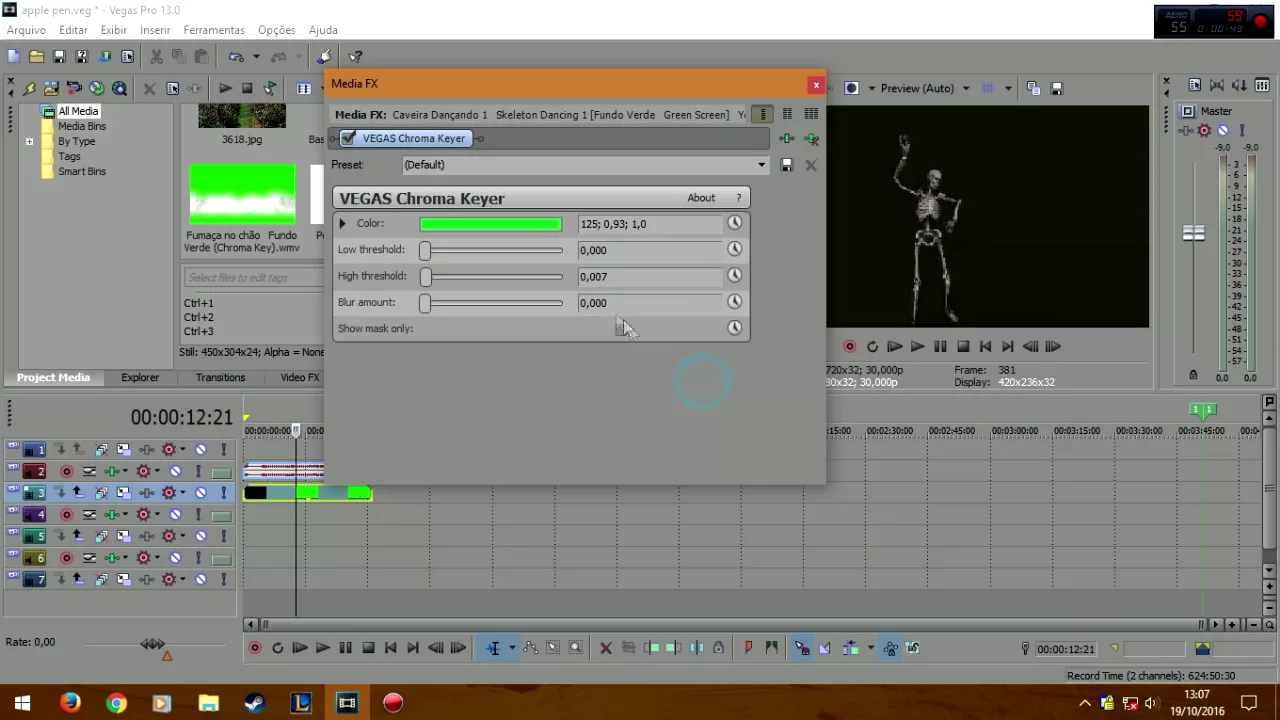Switch to the Explorer tab
The height and width of the screenshot is (720, 1280).
(140, 377)
